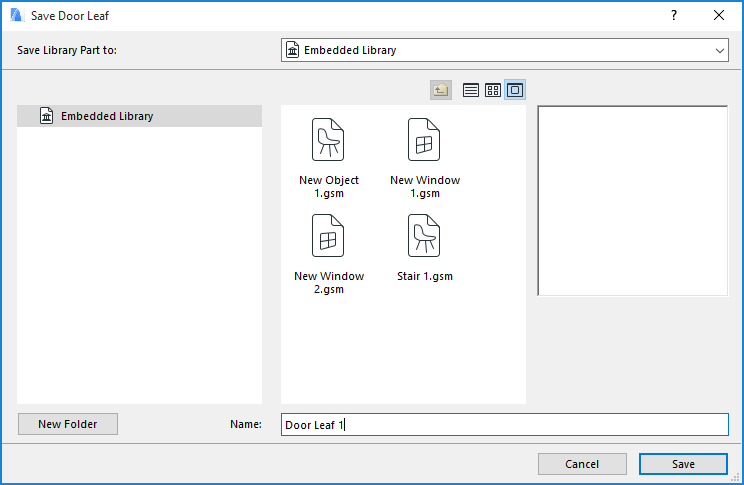Click the Embedded Library tree icon
The image size is (744, 485).
coord(46,116)
